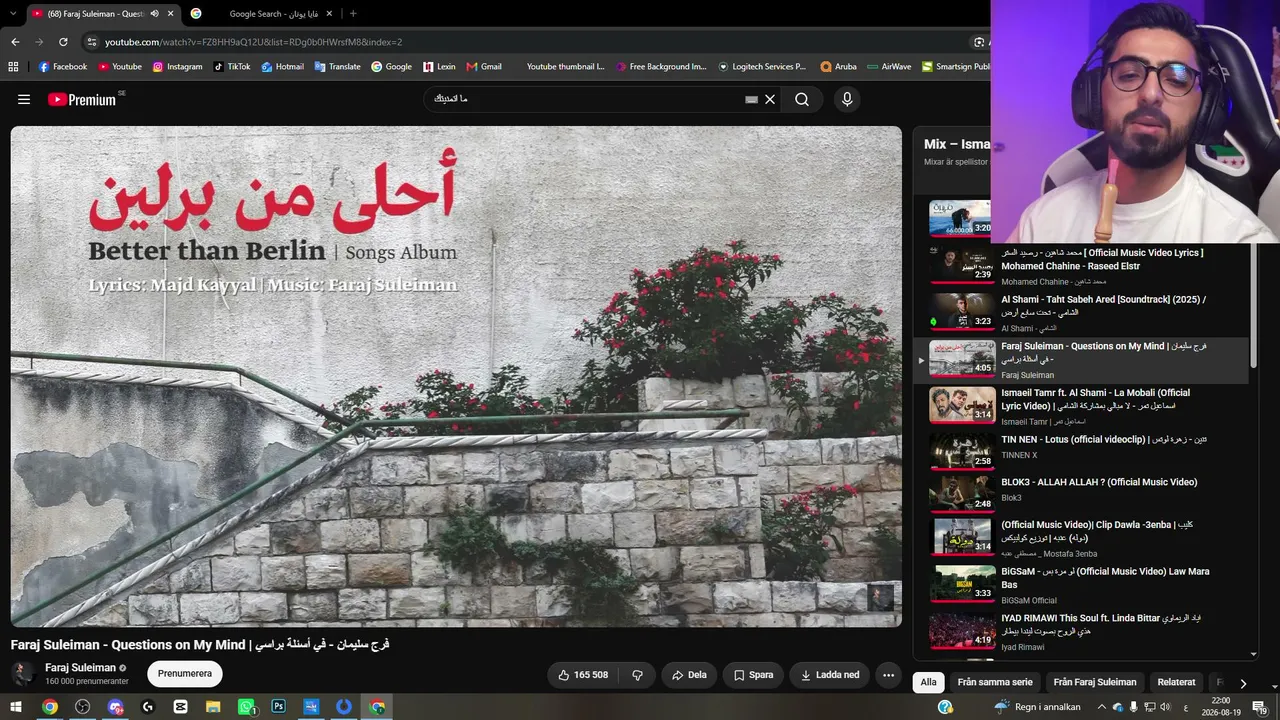The image size is (1280, 720).
Task: Open the Logitech Services bookmark
Action: [x=762, y=67]
